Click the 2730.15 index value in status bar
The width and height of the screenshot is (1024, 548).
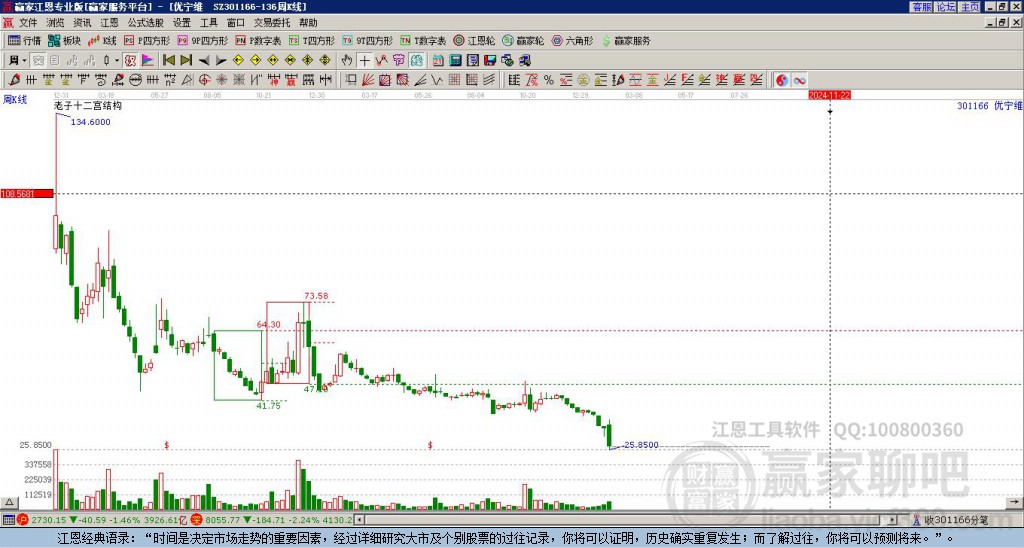(x=48, y=520)
